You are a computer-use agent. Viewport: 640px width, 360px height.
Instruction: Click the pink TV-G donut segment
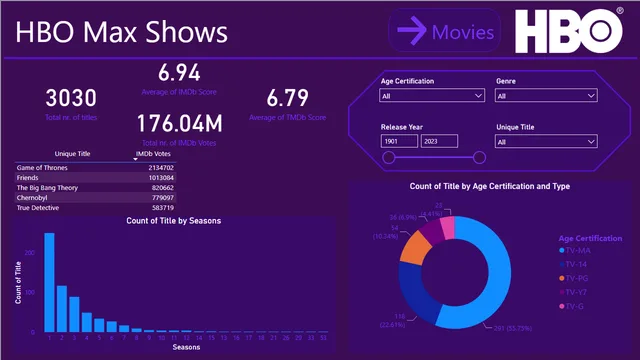(x=448, y=227)
